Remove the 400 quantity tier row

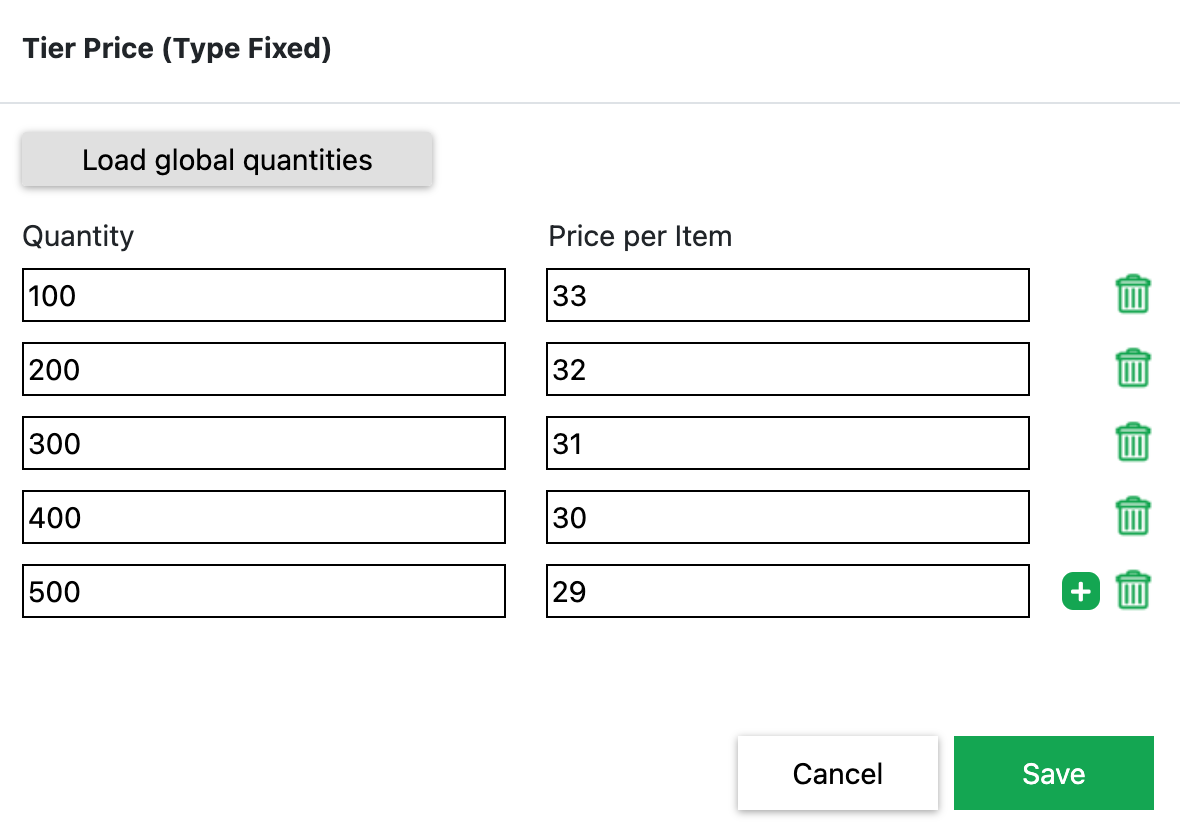click(1132, 517)
